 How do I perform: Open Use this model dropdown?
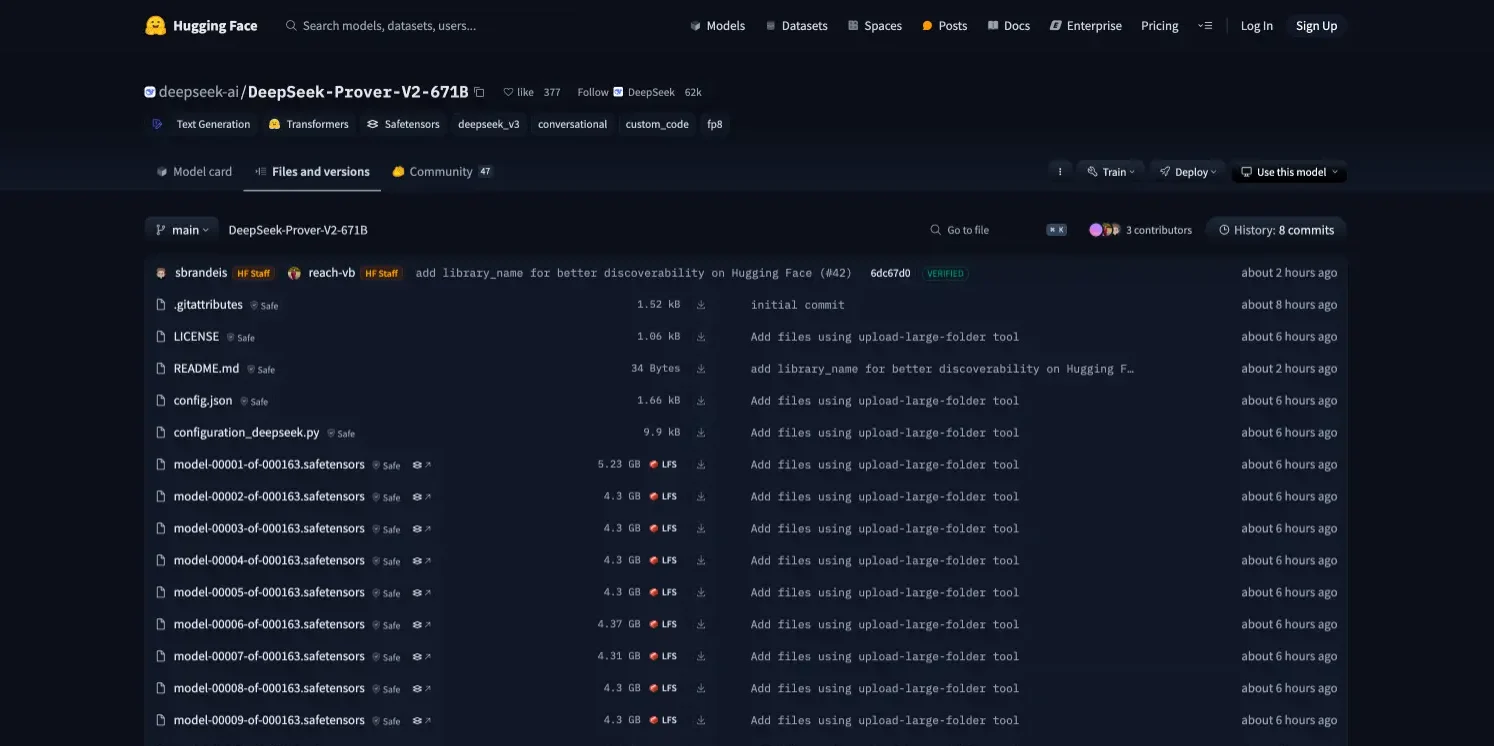point(1289,172)
